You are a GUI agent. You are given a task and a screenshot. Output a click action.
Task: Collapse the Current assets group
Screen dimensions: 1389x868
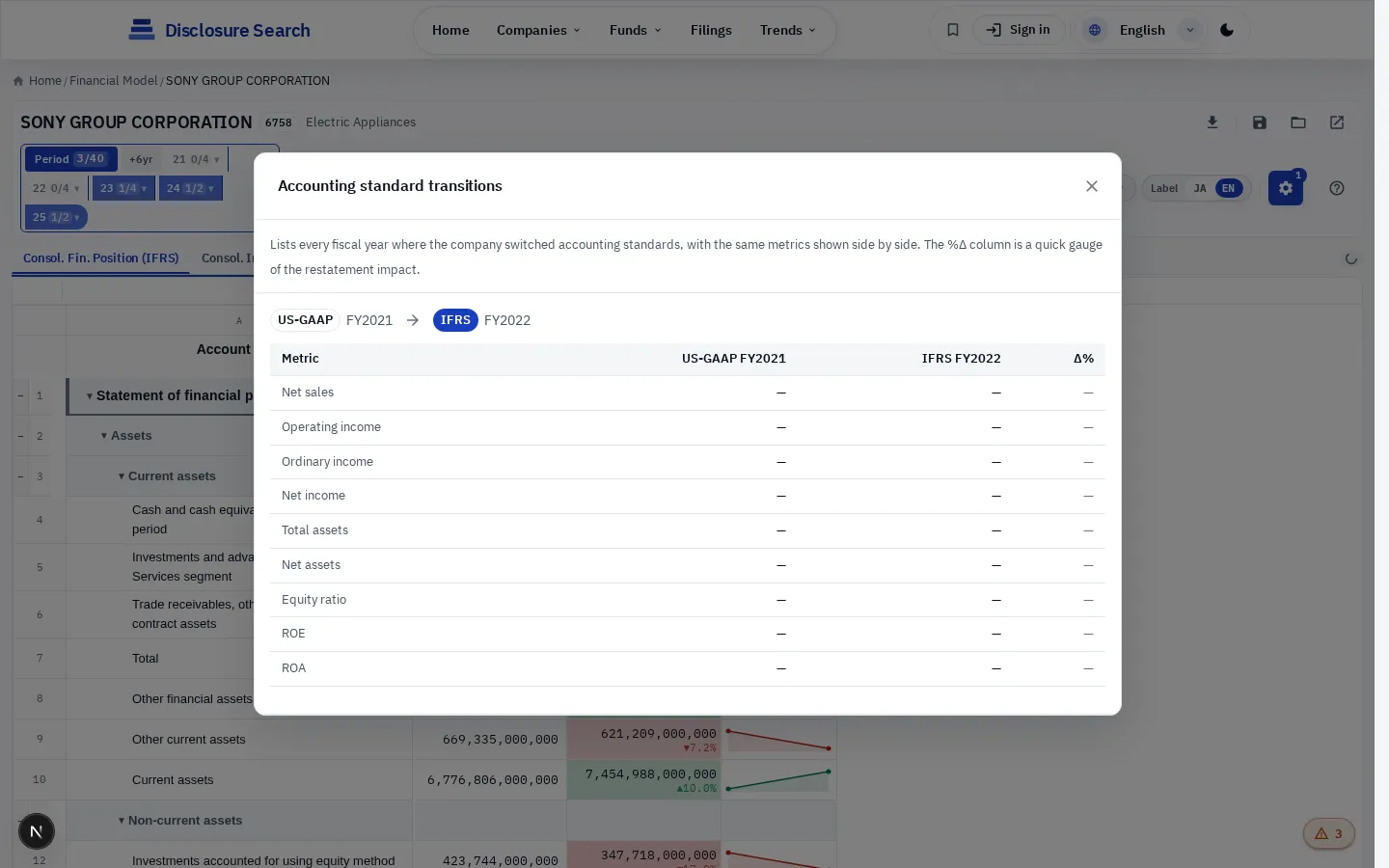(x=122, y=476)
